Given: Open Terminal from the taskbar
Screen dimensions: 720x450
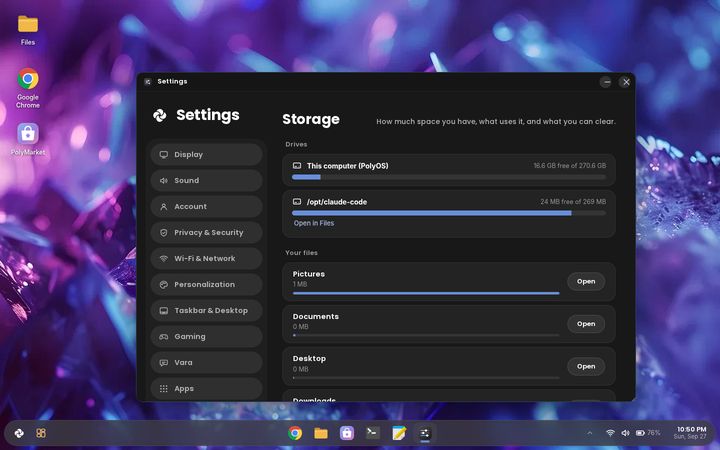Looking at the screenshot, I should (x=373, y=433).
